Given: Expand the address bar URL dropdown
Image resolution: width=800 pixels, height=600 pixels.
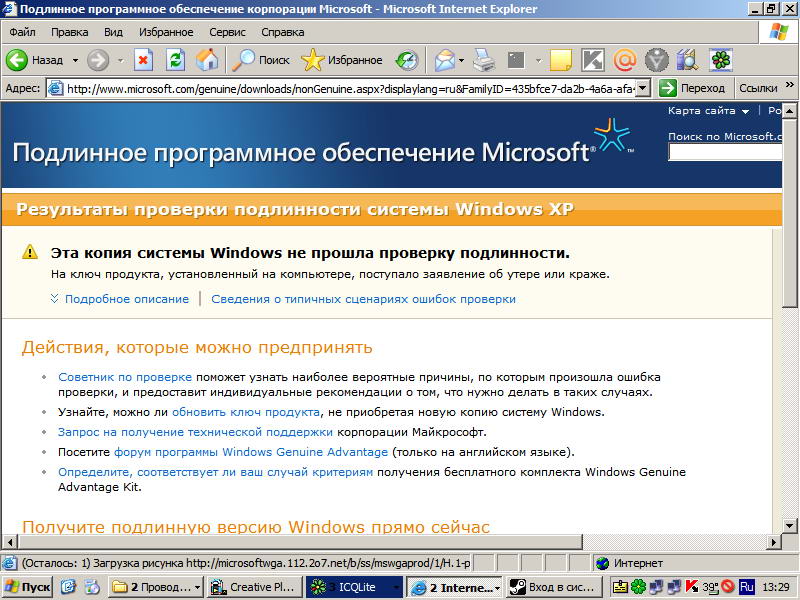Looking at the screenshot, I should 643,88.
